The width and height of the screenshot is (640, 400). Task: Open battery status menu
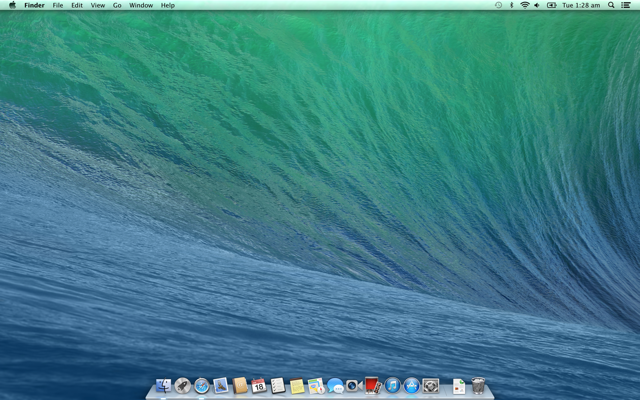(x=551, y=5)
